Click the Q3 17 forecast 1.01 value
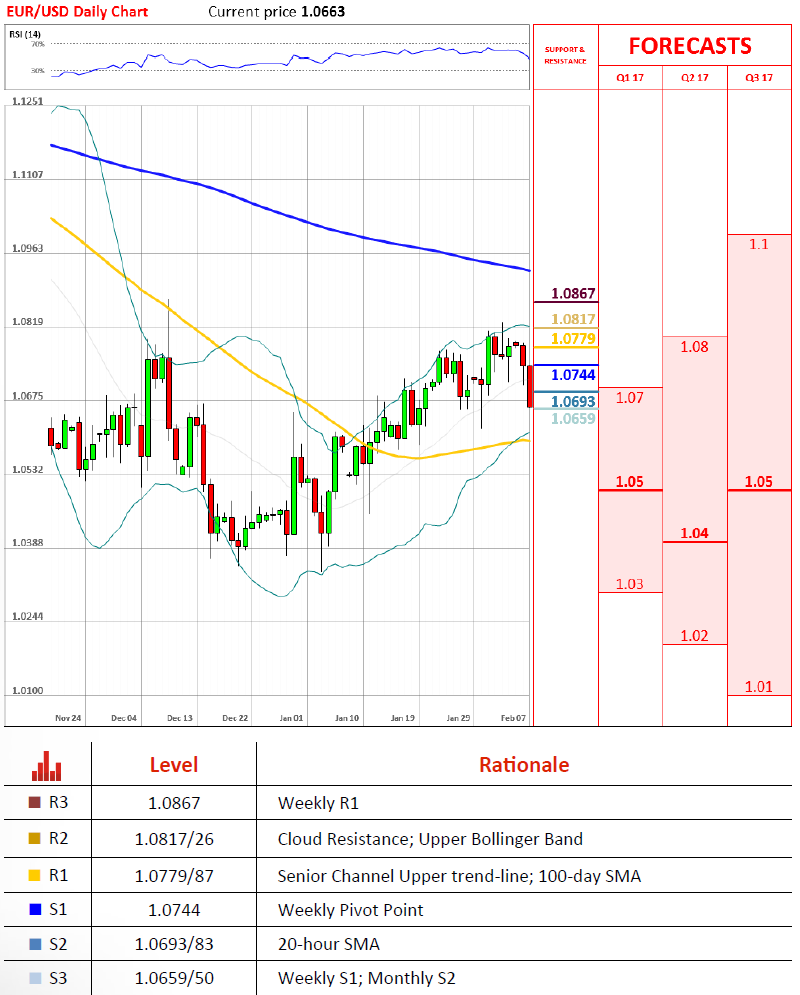The width and height of the screenshot is (800, 995). pos(759,687)
